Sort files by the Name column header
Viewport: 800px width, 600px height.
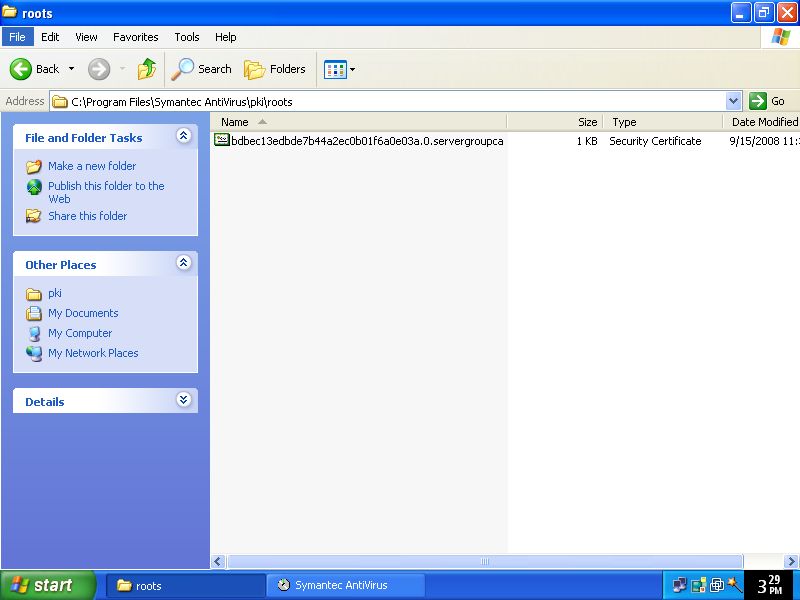pos(359,122)
